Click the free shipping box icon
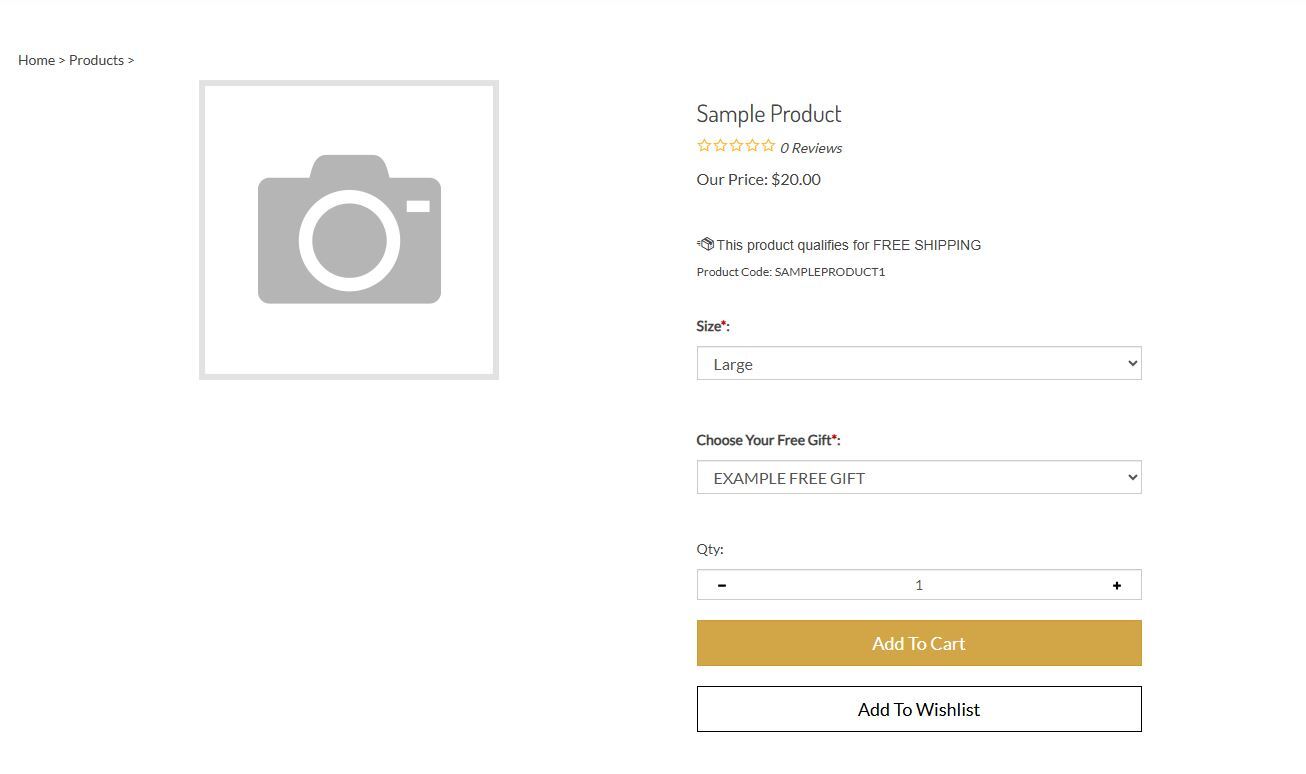The image size is (1306, 774). [705, 243]
